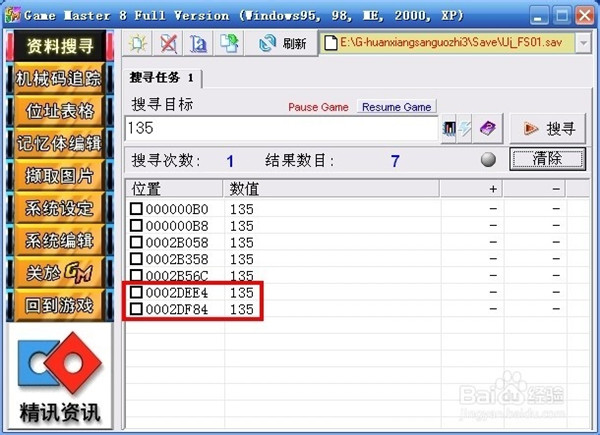Image resolution: width=600 pixels, height=435 pixels.
Task: Check the box for address 0002DEE4
Action: pos(136,292)
